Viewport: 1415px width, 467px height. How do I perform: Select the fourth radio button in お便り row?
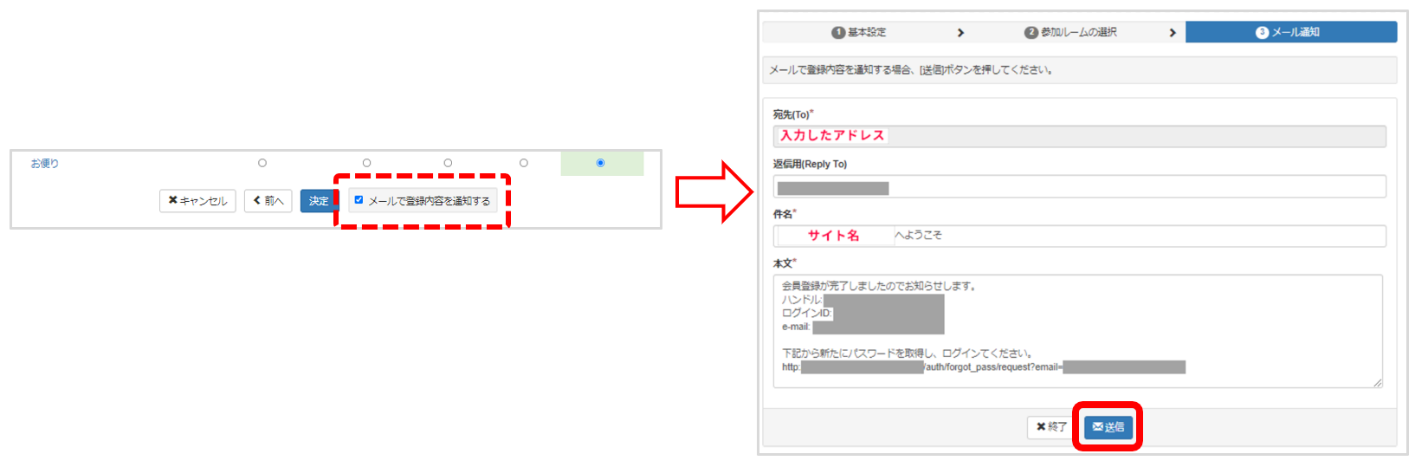coord(523,162)
